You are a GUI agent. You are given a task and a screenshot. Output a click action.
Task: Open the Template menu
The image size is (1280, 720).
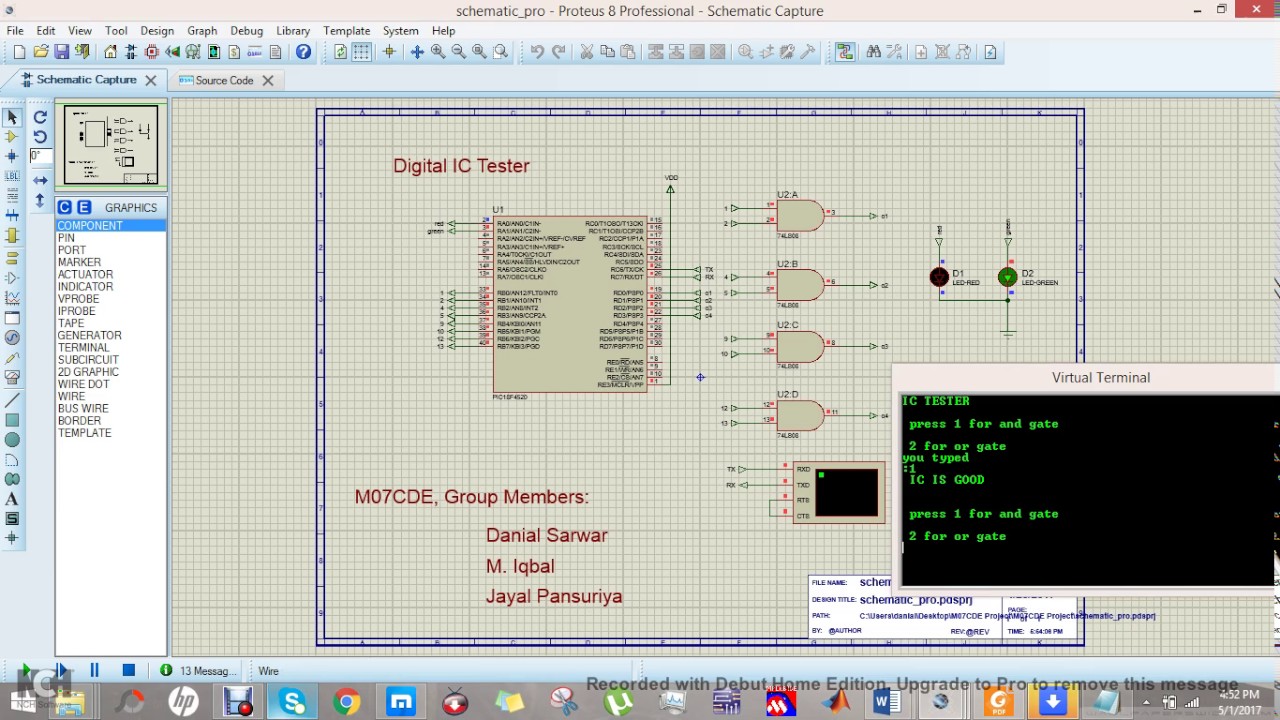pos(347,31)
